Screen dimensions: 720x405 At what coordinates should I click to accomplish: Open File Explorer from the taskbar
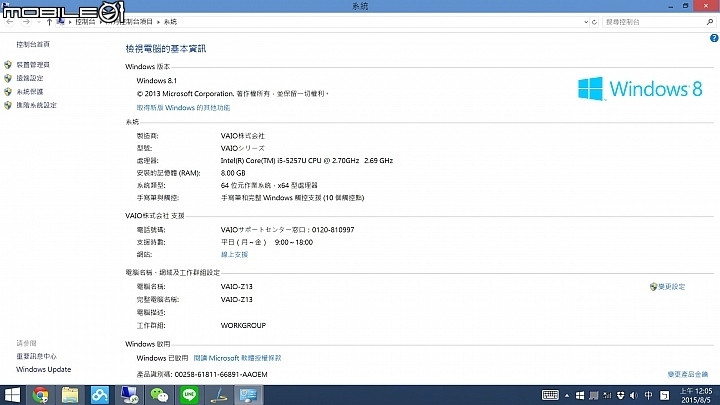70,395
